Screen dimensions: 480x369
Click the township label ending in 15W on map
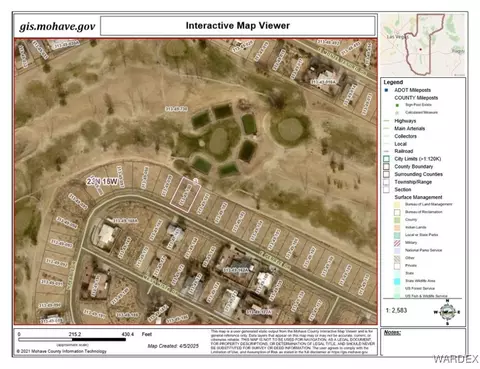[102, 182]
